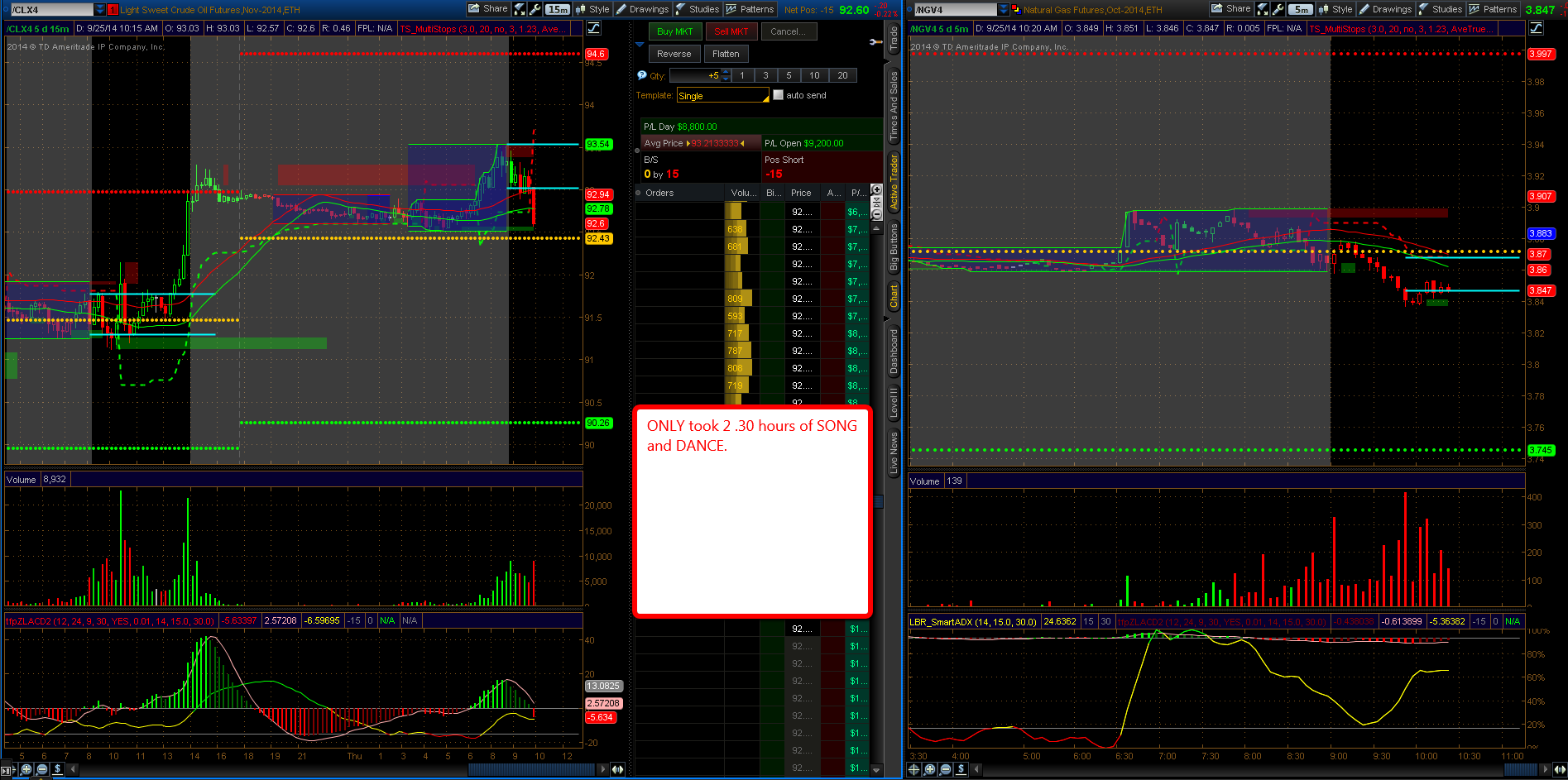Toggle price scale icon on NGV4 chart
The height and width of the screenshot is (780, 1568).
click(1536, 28)
